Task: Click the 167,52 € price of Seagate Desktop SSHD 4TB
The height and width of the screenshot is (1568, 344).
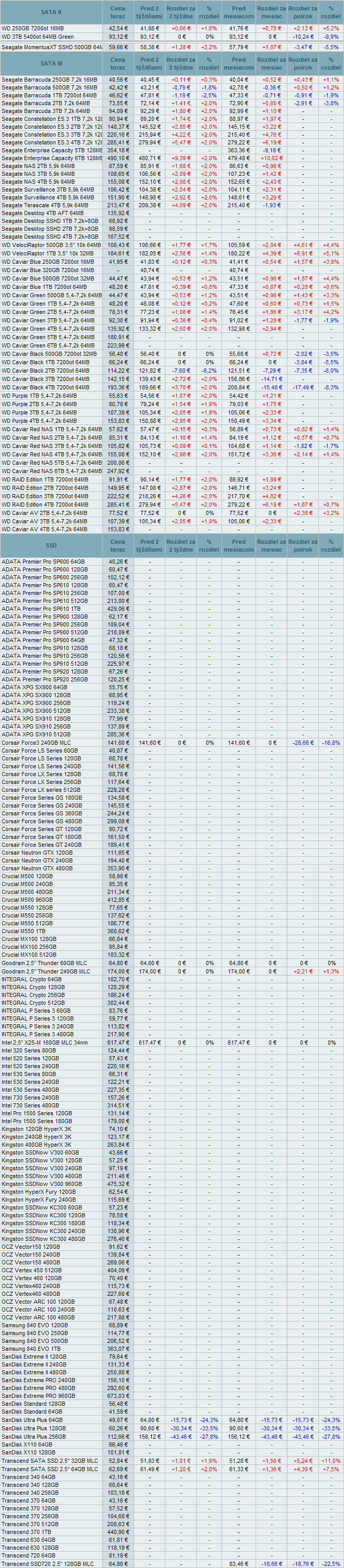Action: click(x=118, y=237)
